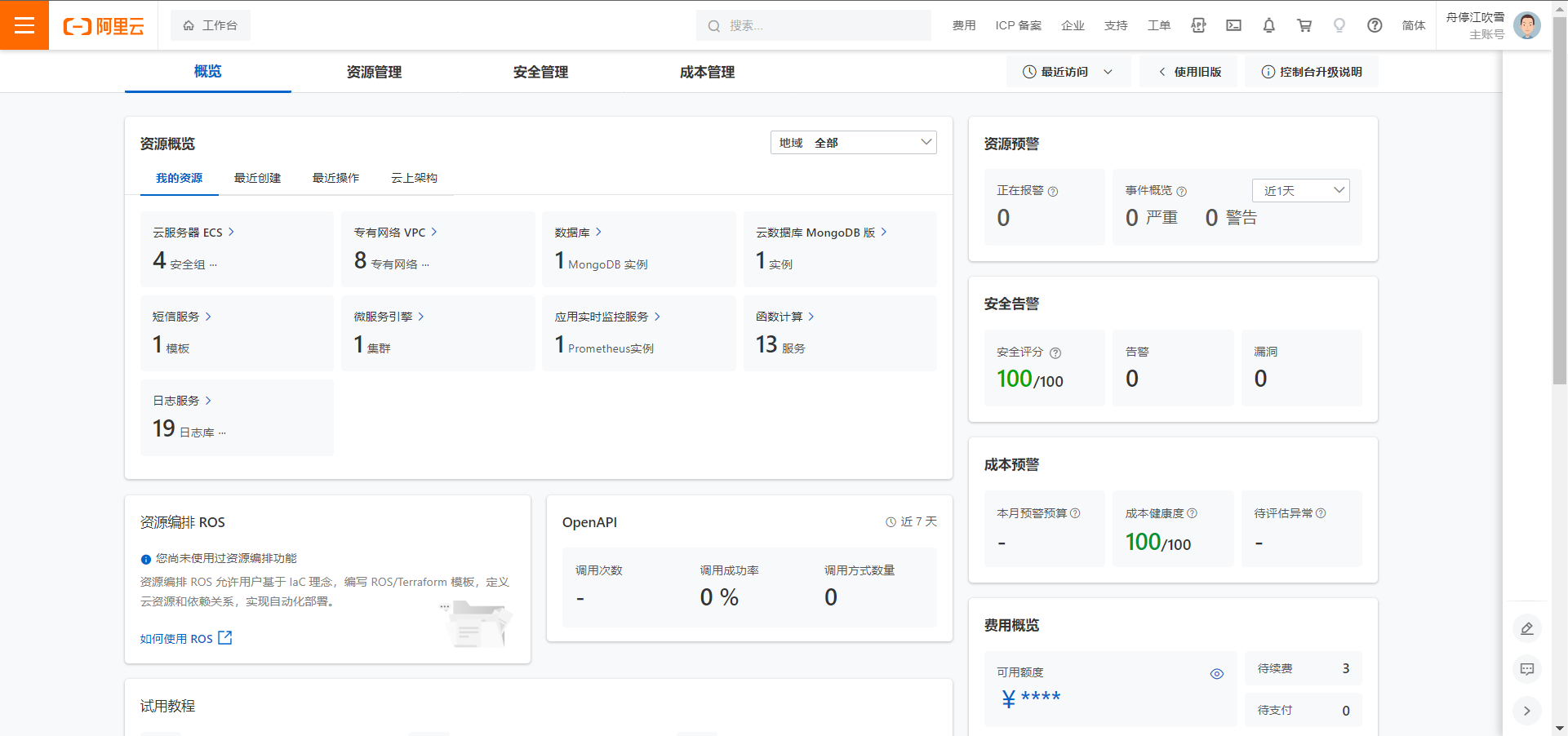This screenshot has height=736, width=1568.
Task: Open the user avatar menu
Action: [1526, 25]
